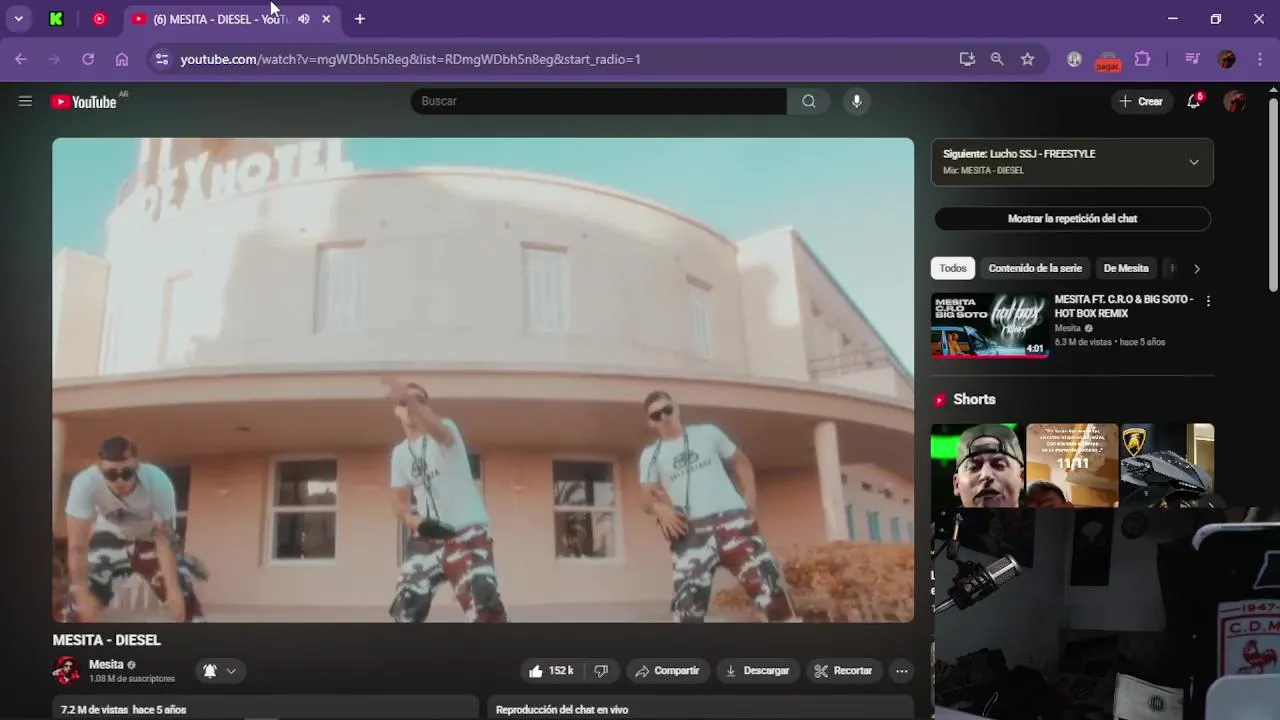
Task: Go back using the browser back arrow
Action: click(21, 59)
